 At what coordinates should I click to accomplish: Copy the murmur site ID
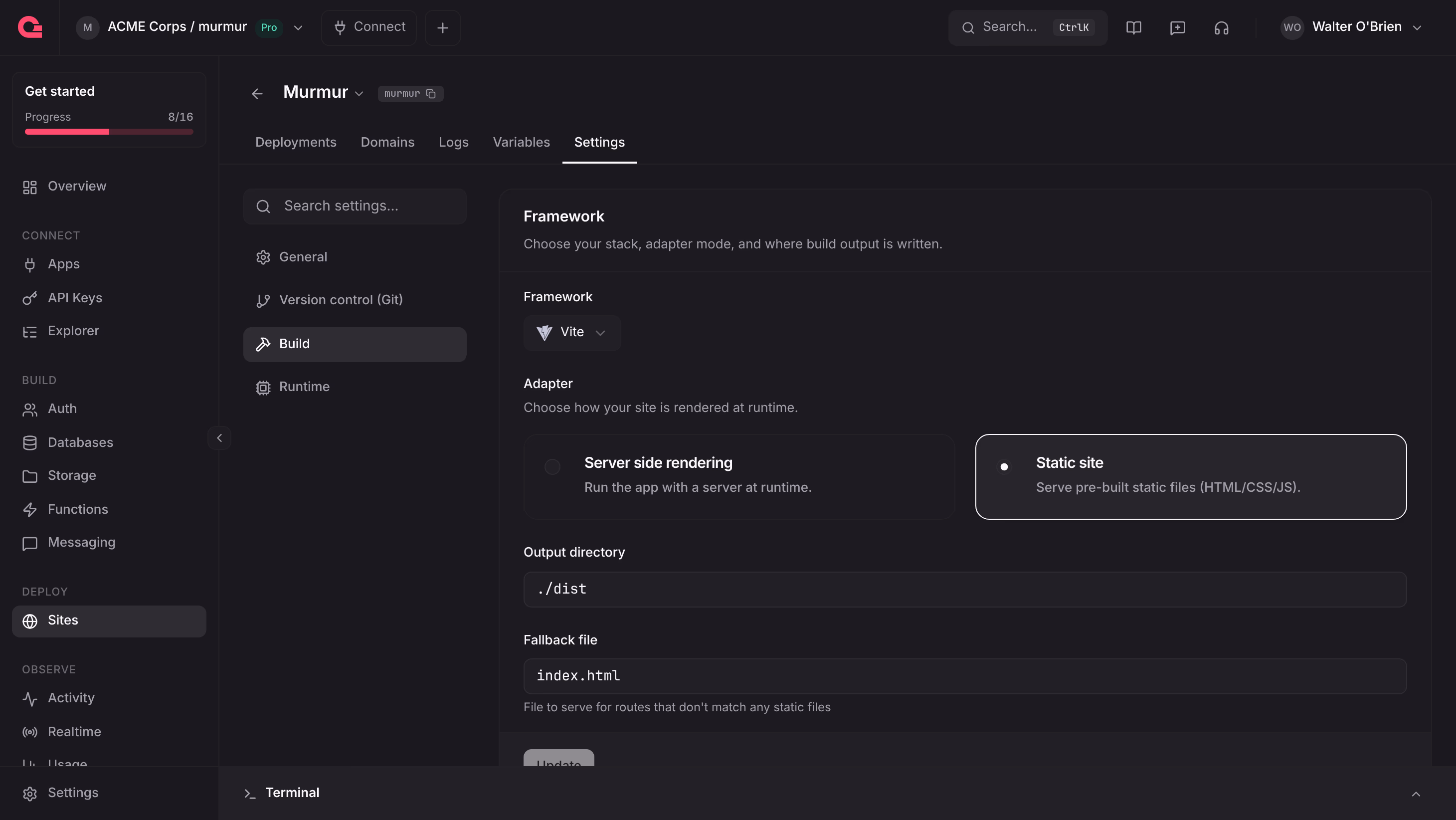coord(431,94)
